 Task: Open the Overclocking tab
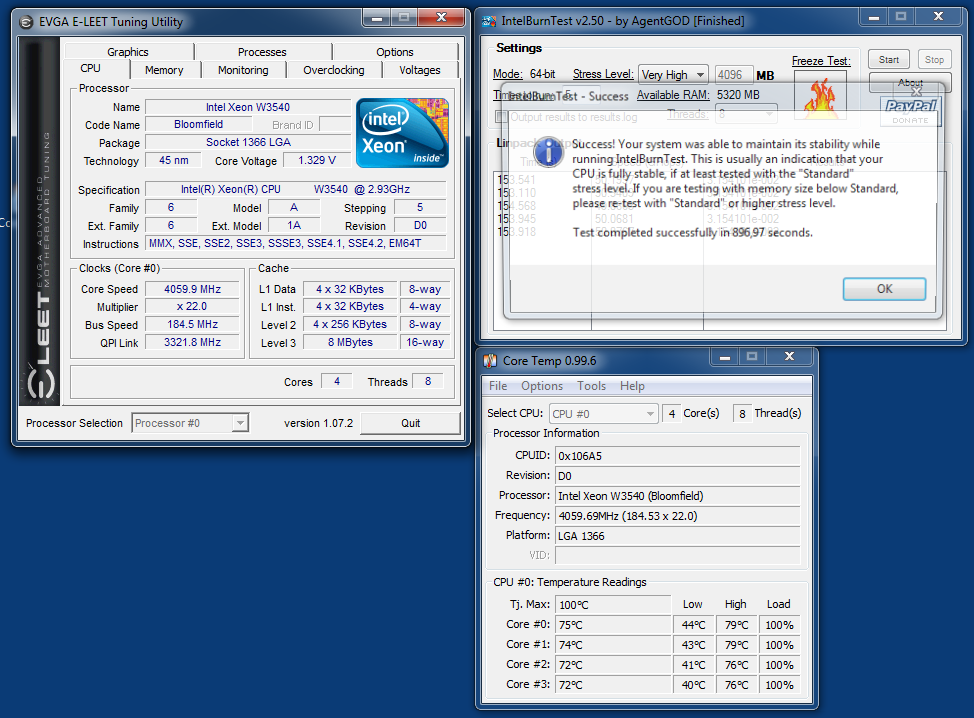click(334, 70)
